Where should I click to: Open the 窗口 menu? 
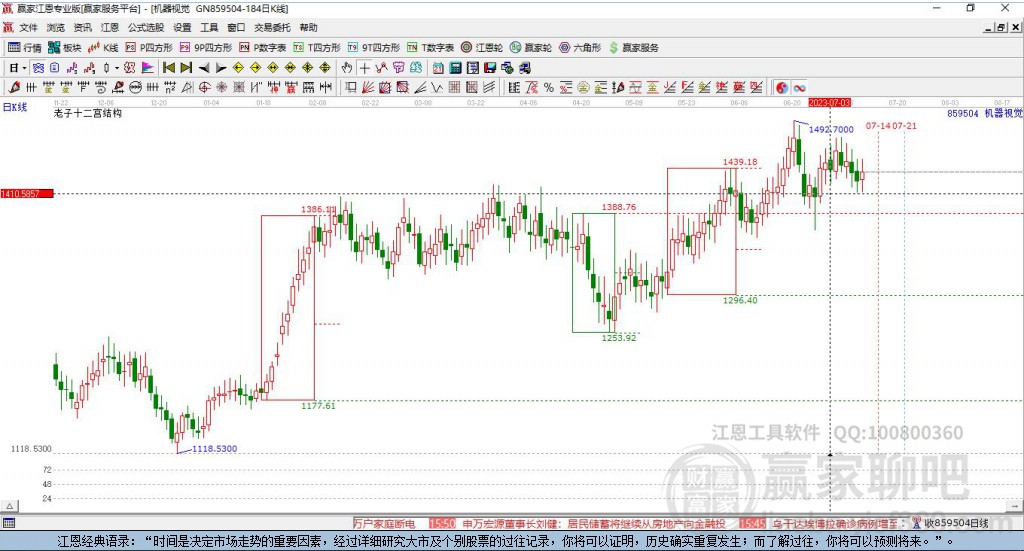pyautogui.click(x=236, y=27)
